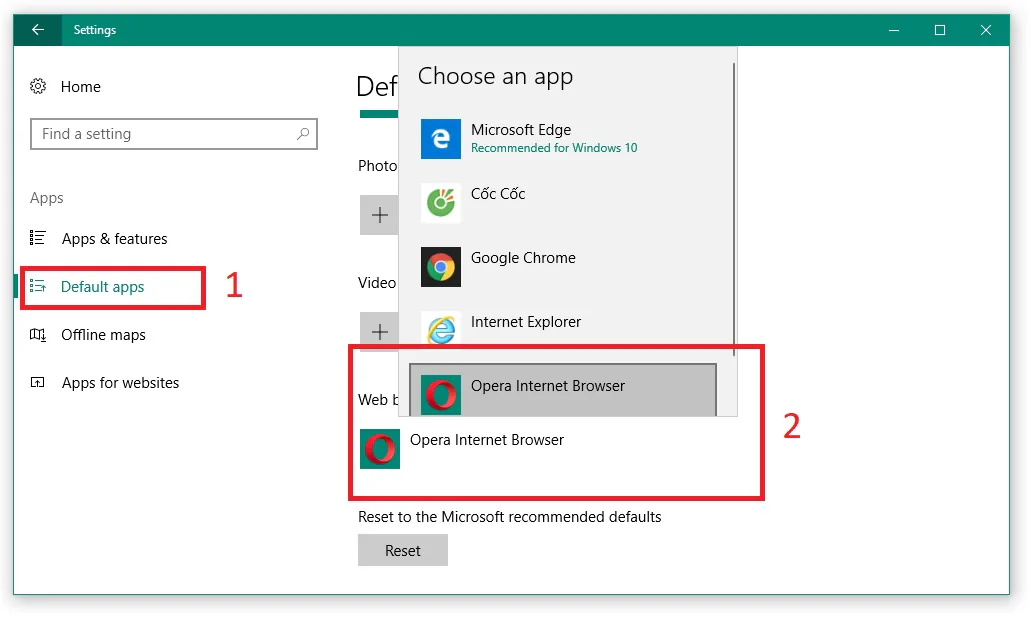The image size is (1031, 619).
Task: Click 'Recommended for Windows 10' text
Action: pos(554,148)
